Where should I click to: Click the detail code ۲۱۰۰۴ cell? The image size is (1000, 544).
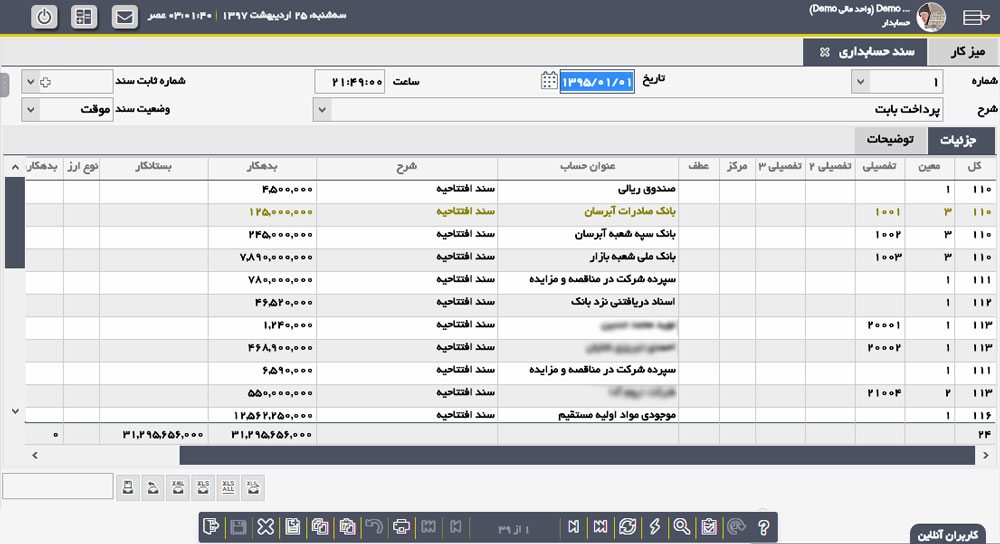(x=880, y=393)
